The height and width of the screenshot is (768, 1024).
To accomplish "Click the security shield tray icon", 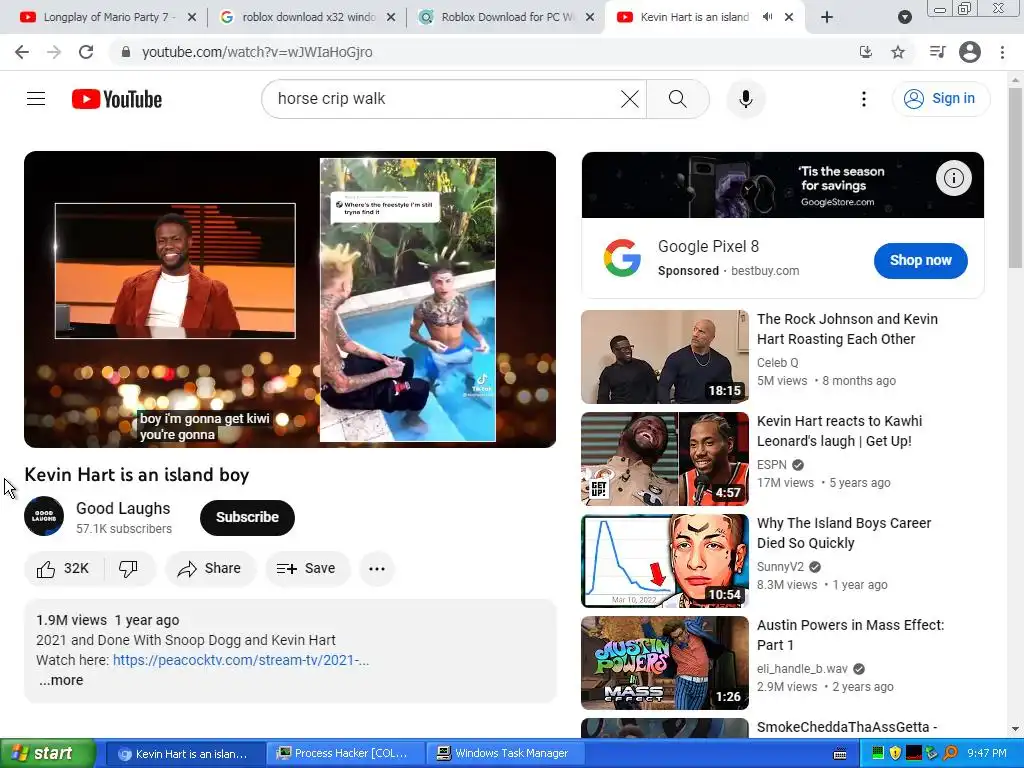I will point(895,754).
